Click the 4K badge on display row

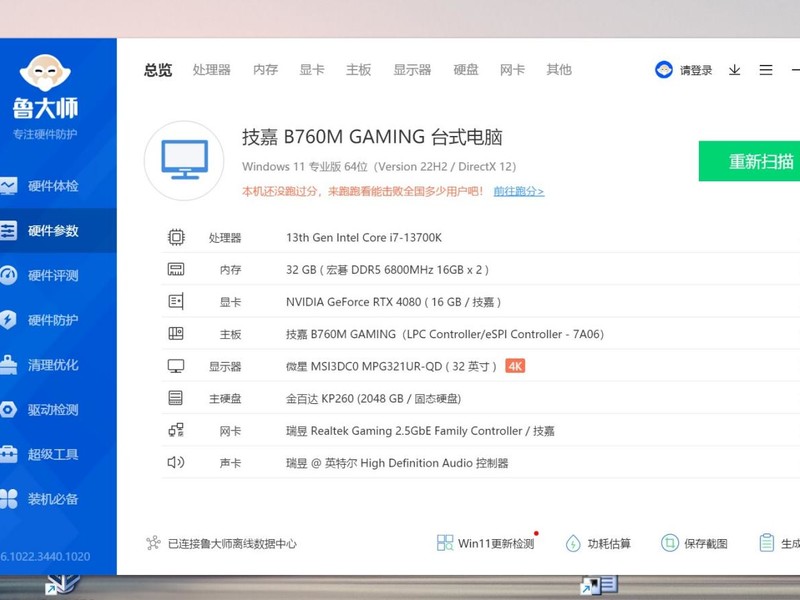click(515, 366)
